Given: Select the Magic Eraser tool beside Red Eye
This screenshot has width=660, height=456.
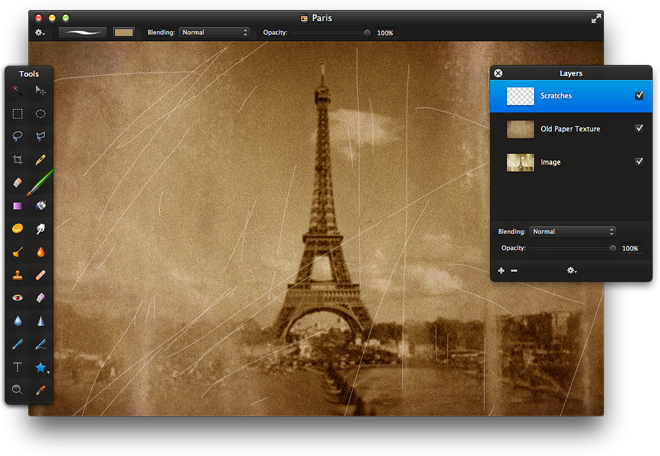Looking at the screenshot, I should click(40, 298).
